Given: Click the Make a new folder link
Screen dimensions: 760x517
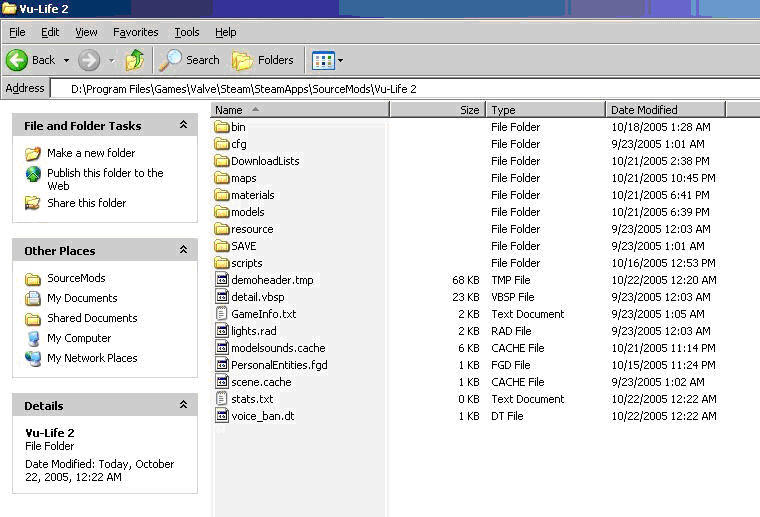Looking at the screenshot, I should pyautogui.click(x=90, y=153).
